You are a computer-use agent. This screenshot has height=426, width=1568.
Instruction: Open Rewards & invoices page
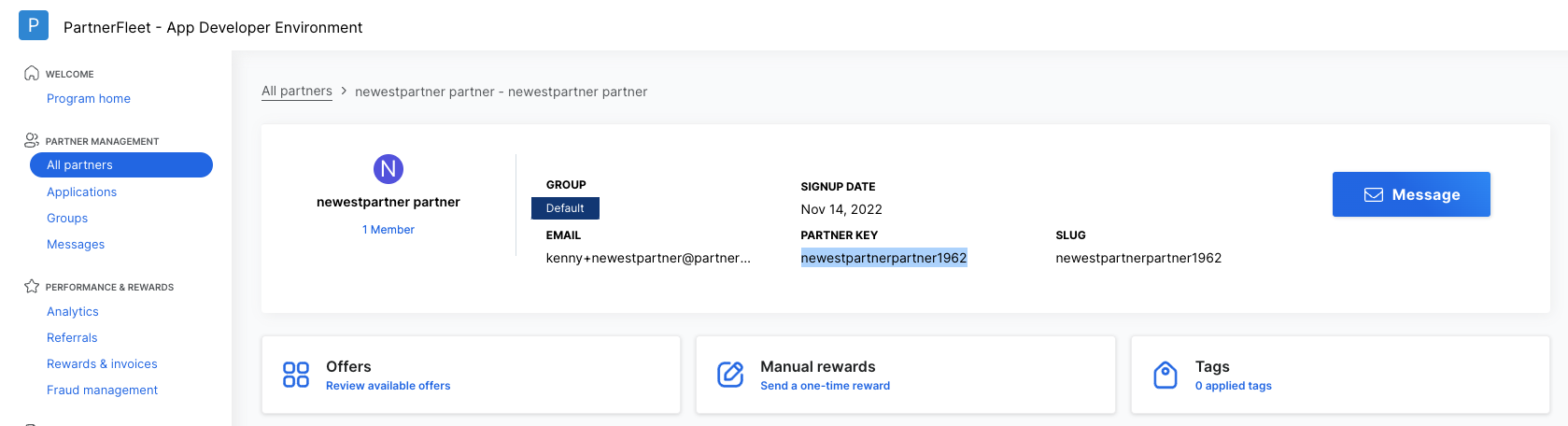pyautogui.click(x=102, y=363)
